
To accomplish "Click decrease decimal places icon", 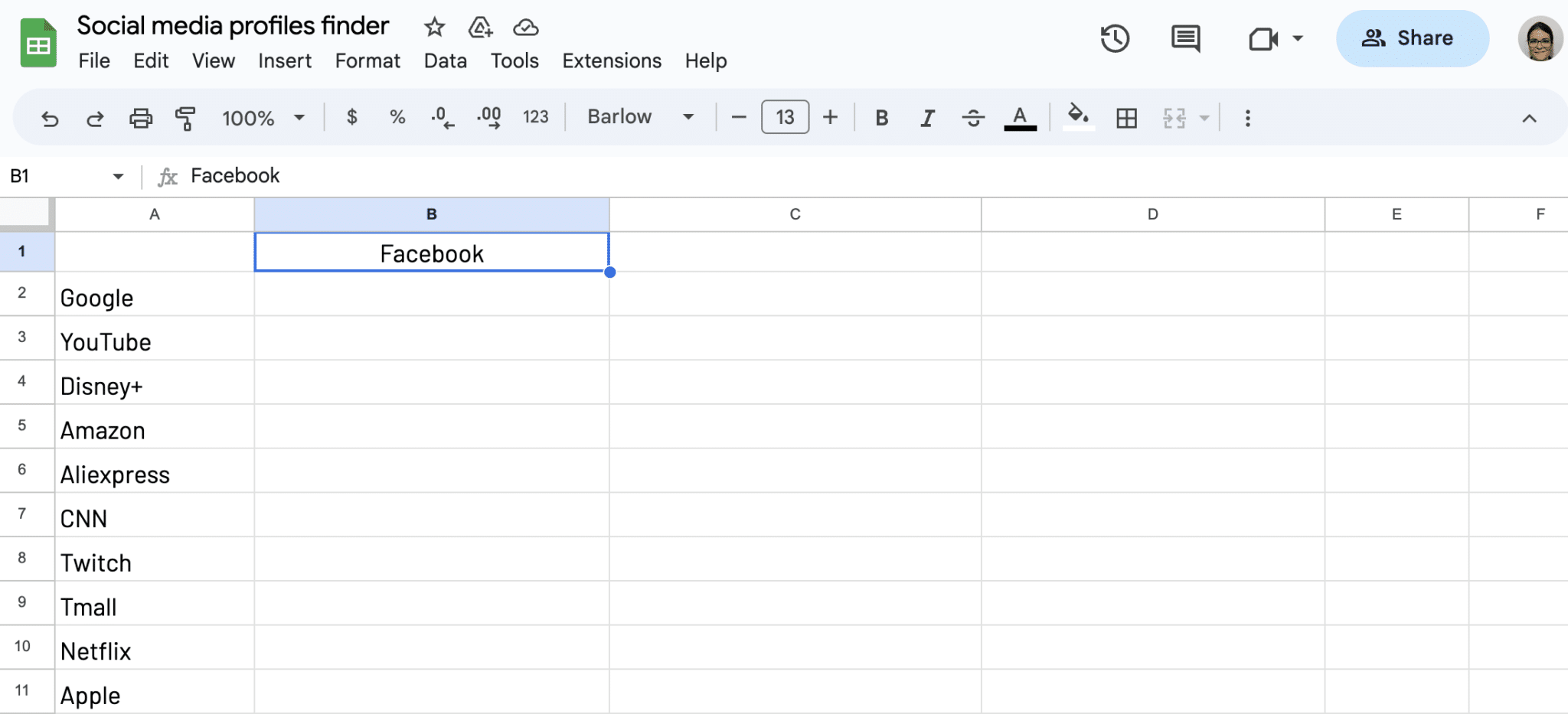I will coord(442,118).
